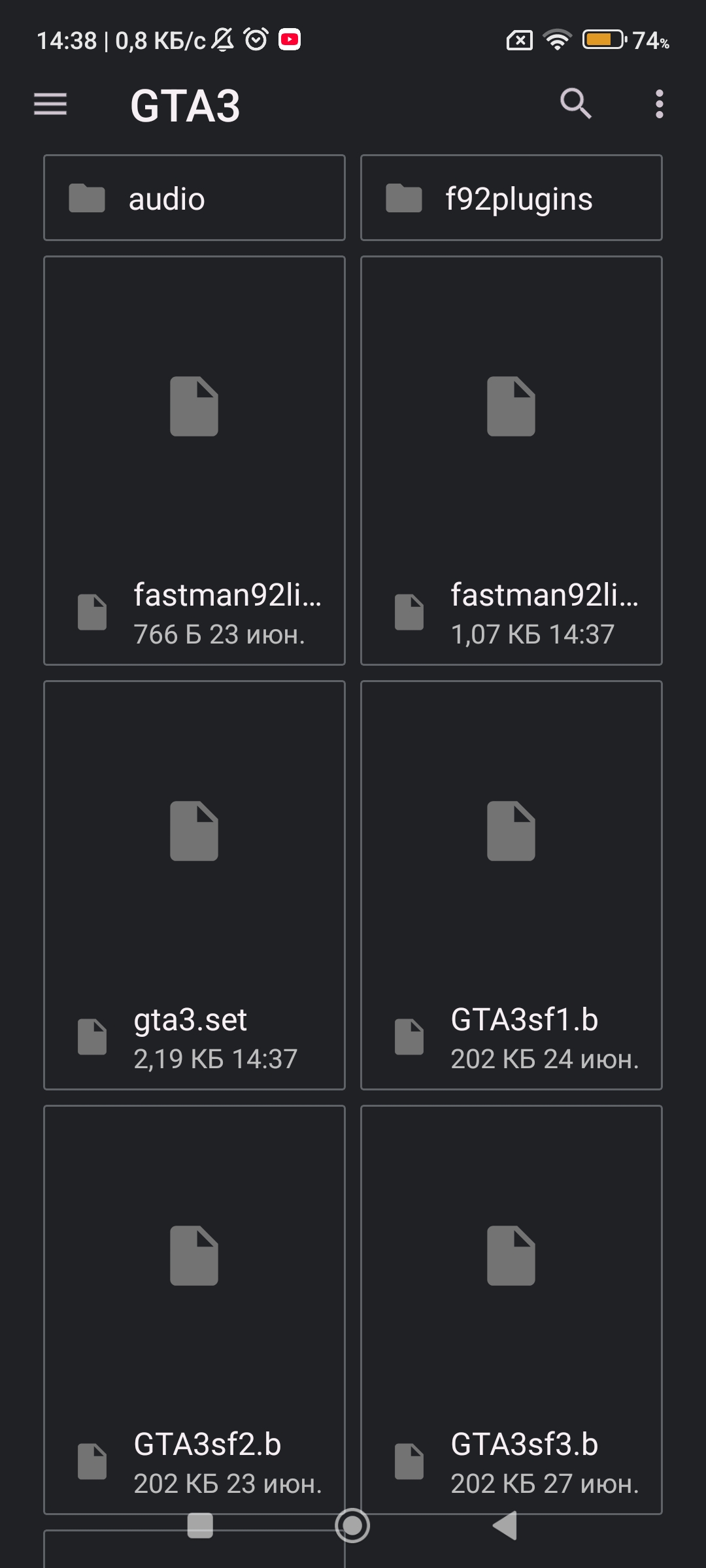Tap the f92plugins folder icon
Viewport: 706px width, 1568px height.
tap(404, 199)
